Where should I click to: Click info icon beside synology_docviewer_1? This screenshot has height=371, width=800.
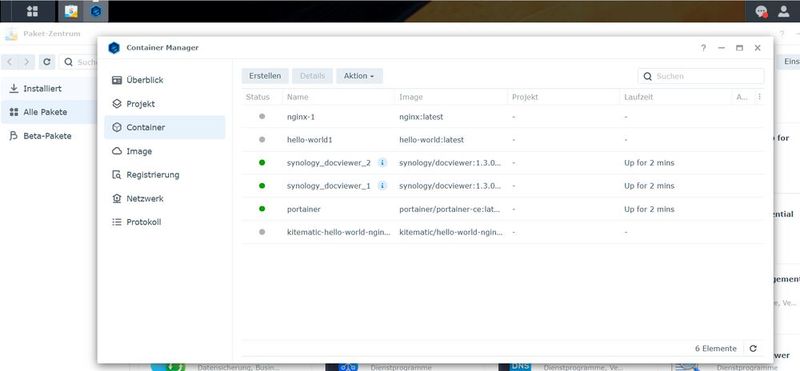[382, 186]
